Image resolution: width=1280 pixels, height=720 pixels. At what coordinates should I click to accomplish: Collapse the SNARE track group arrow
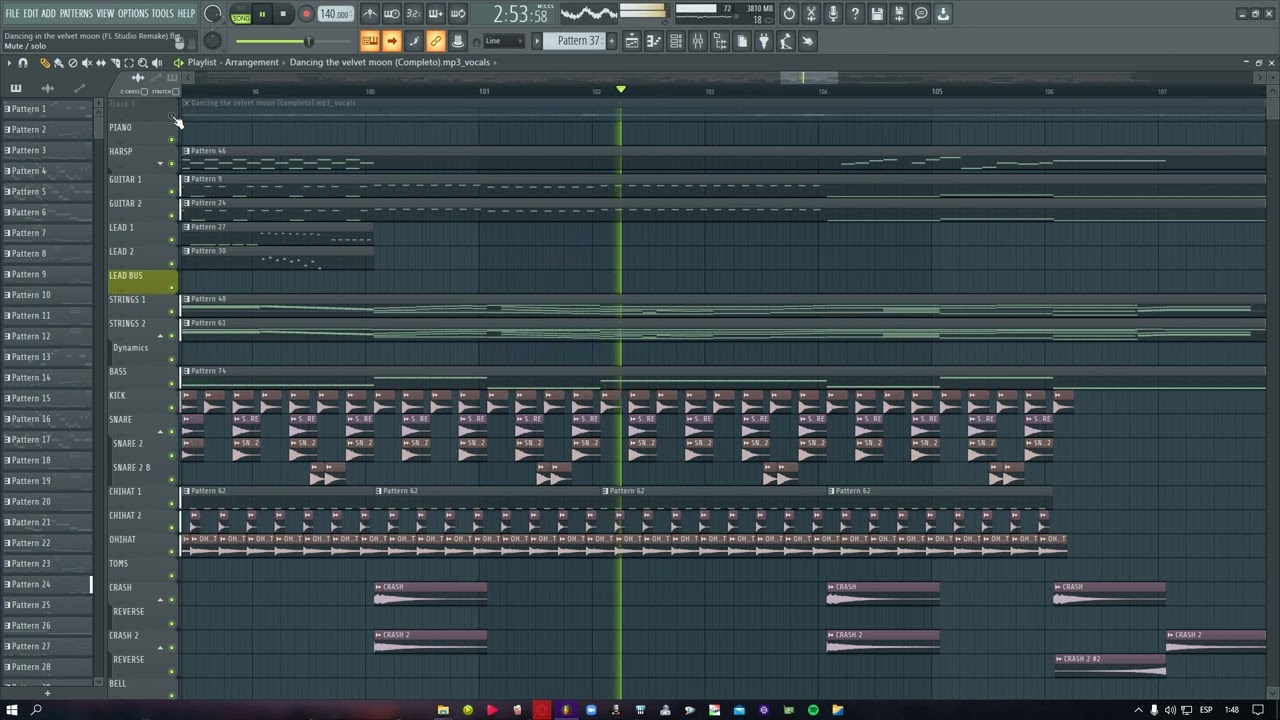tap(160, 431)
